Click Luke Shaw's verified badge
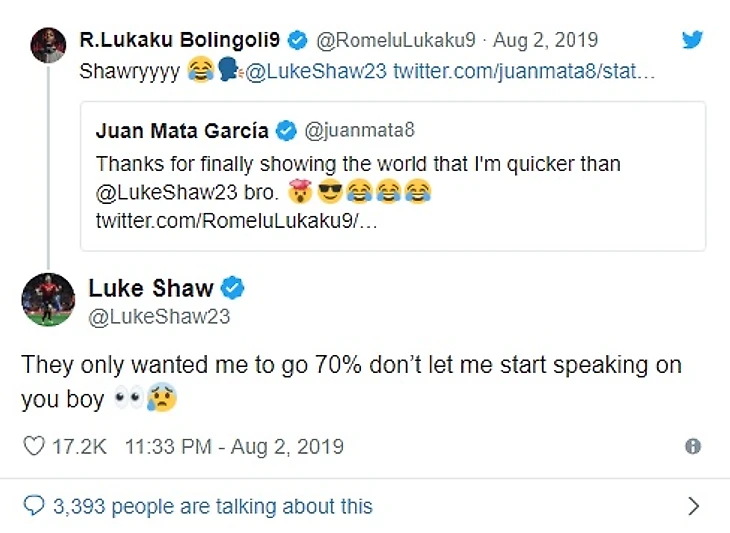The image size is (730, 533). click(x=234, y=289)
